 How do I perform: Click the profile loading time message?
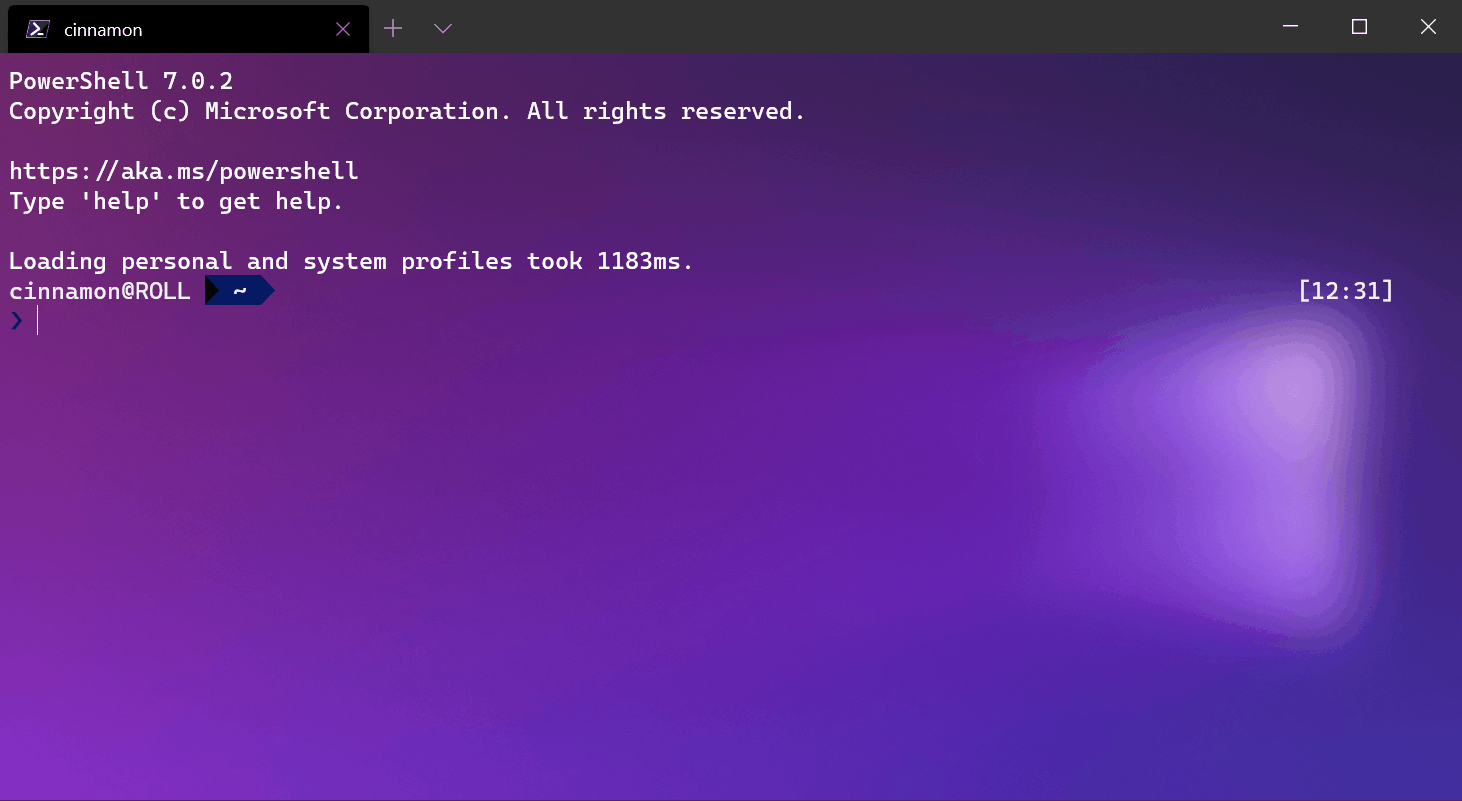click(x=350, y=260)
